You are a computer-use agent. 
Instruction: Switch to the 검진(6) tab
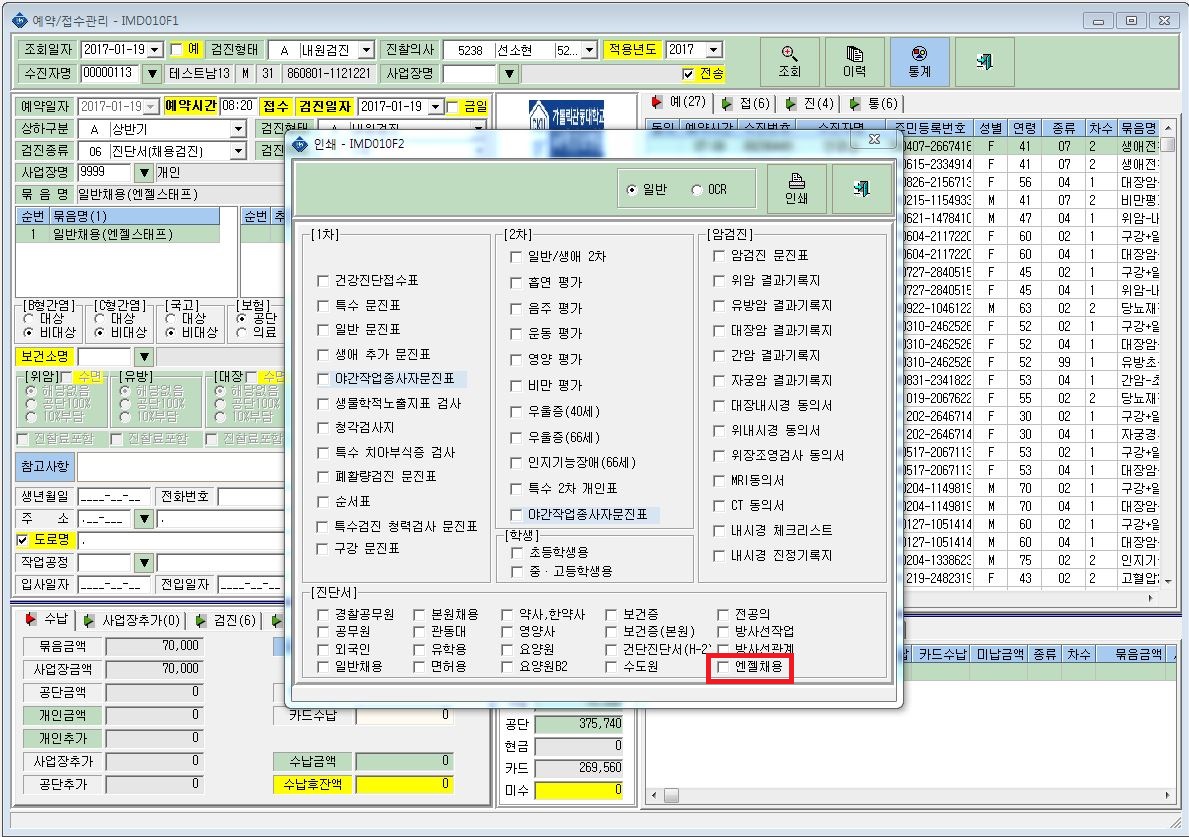[x=226, y=620]
